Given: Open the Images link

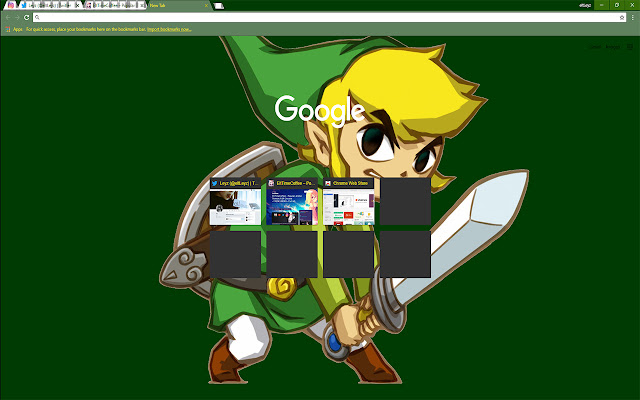Looking at the screenshot, I should coord(613,47).
